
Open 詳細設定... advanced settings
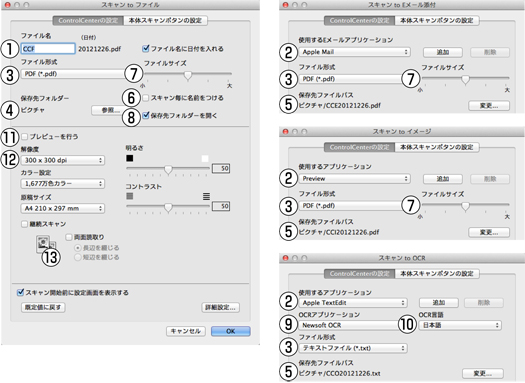tap(221, 307)
